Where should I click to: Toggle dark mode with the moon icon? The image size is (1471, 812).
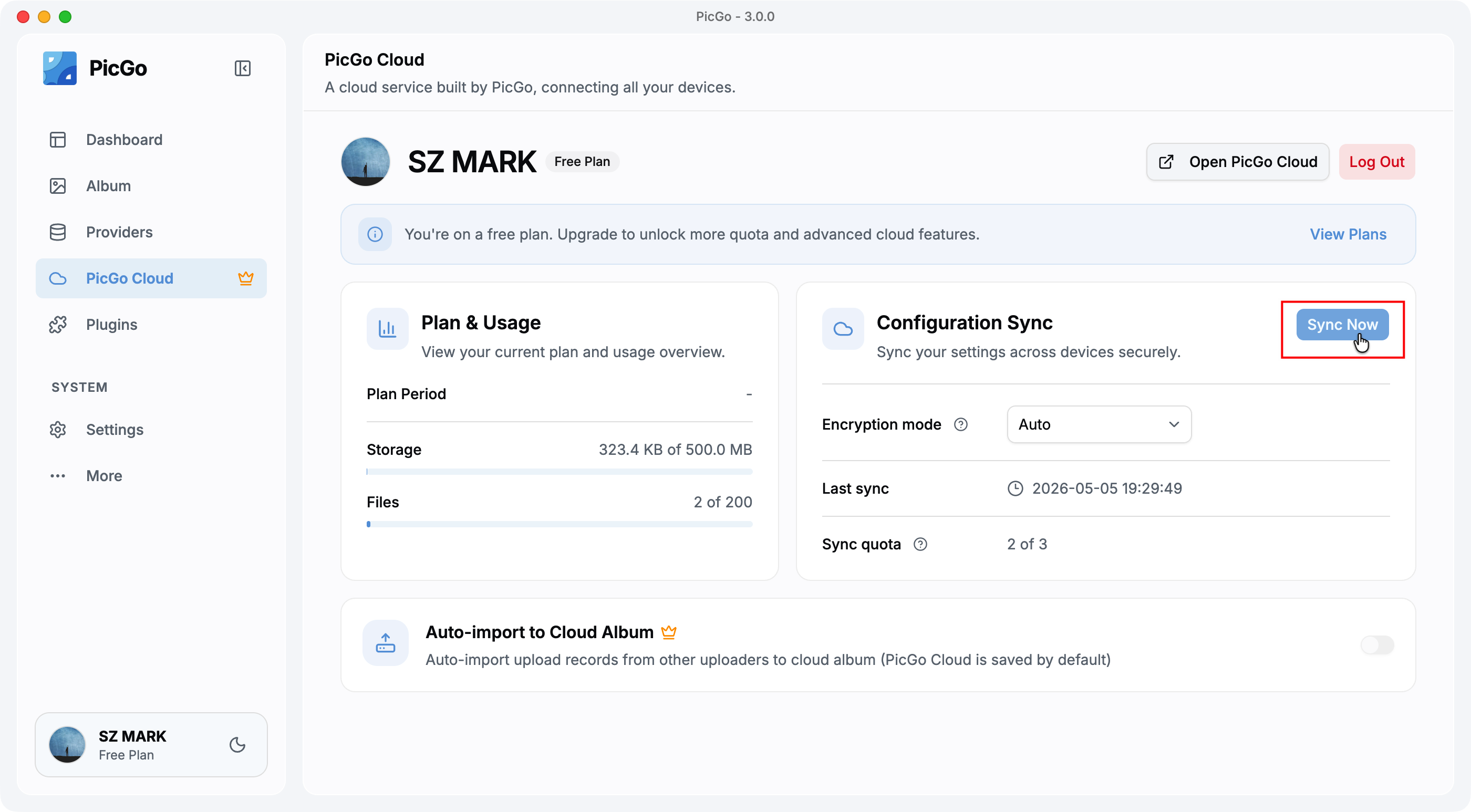(x=237, y=745)
